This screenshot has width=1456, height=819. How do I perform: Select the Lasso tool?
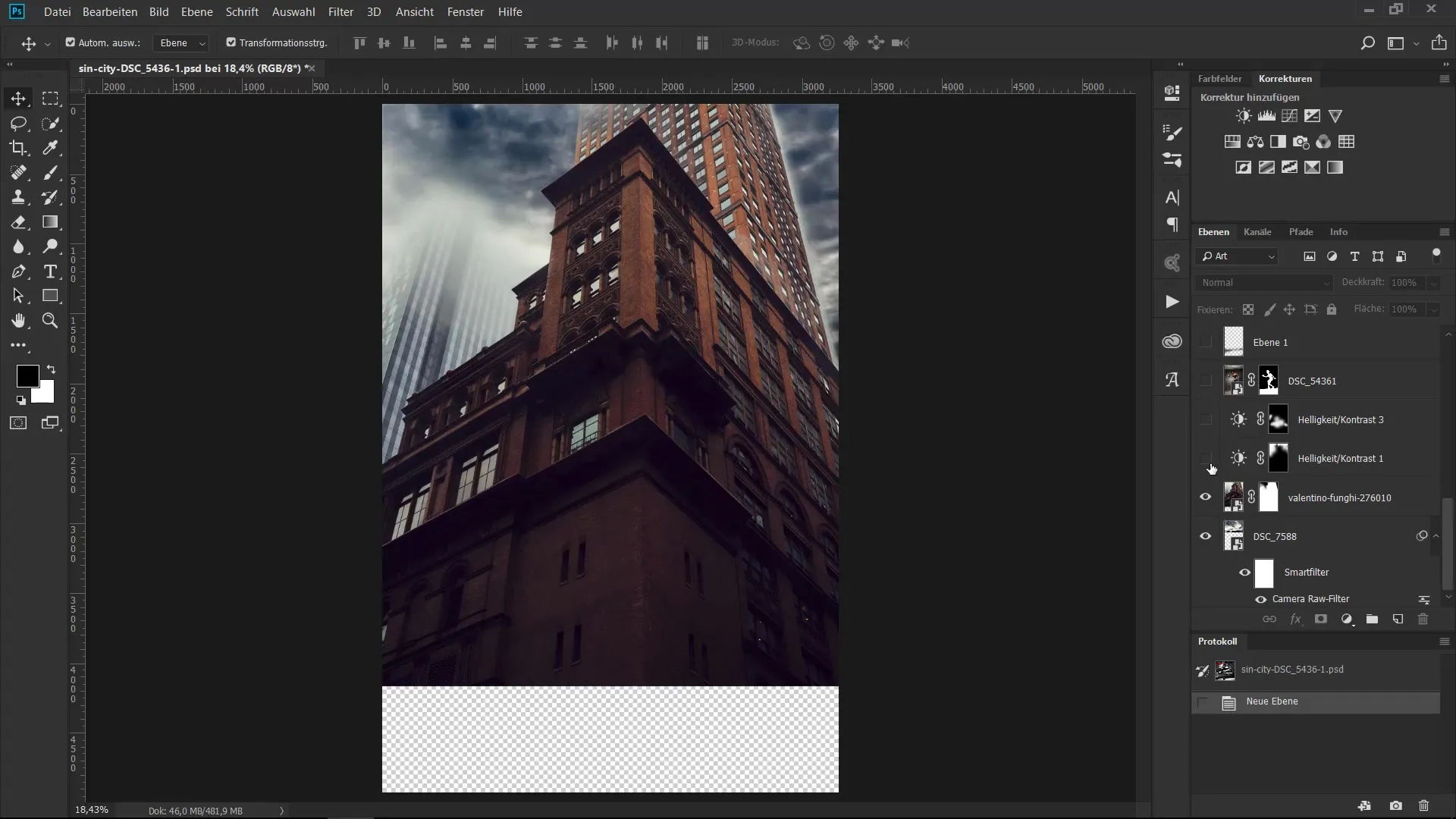point(18,123)
